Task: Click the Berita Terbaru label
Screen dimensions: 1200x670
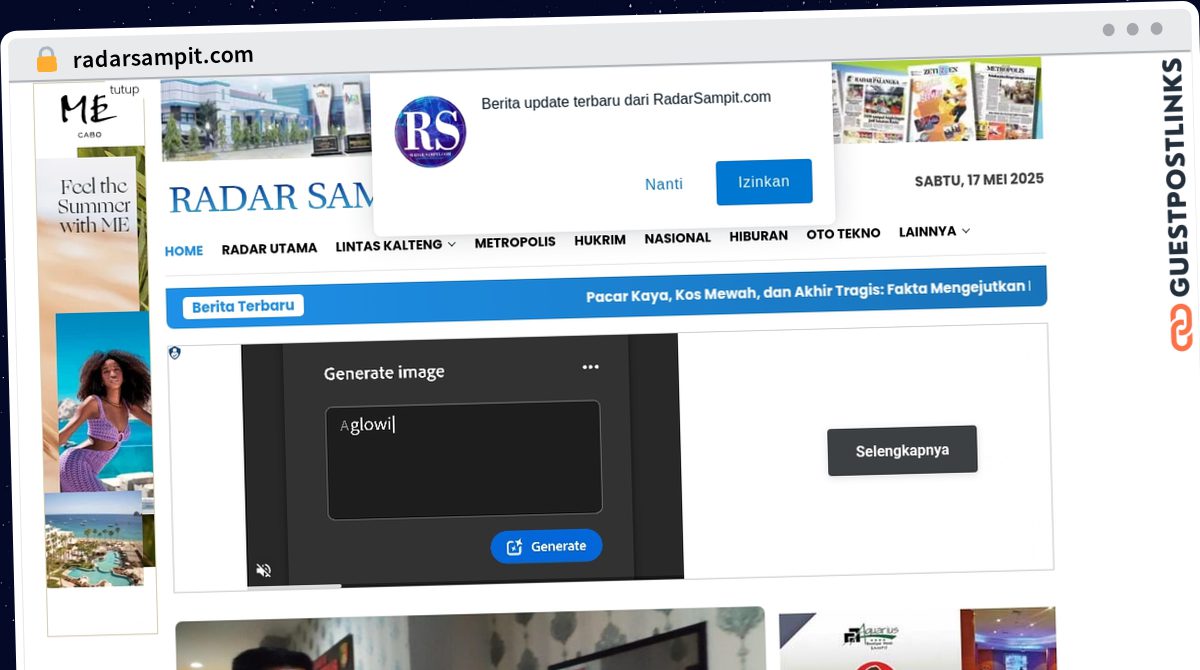Action: [x=243, y=306]
